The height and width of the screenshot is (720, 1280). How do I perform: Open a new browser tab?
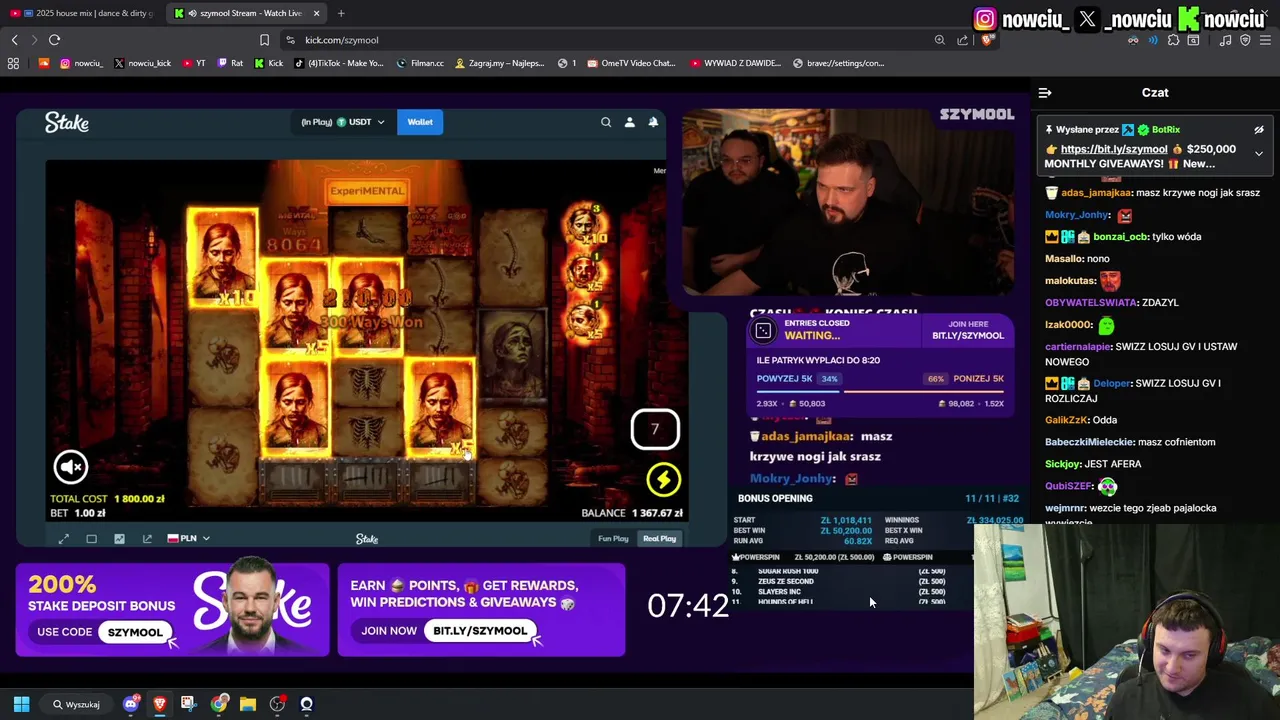click(x=341, y=13)
